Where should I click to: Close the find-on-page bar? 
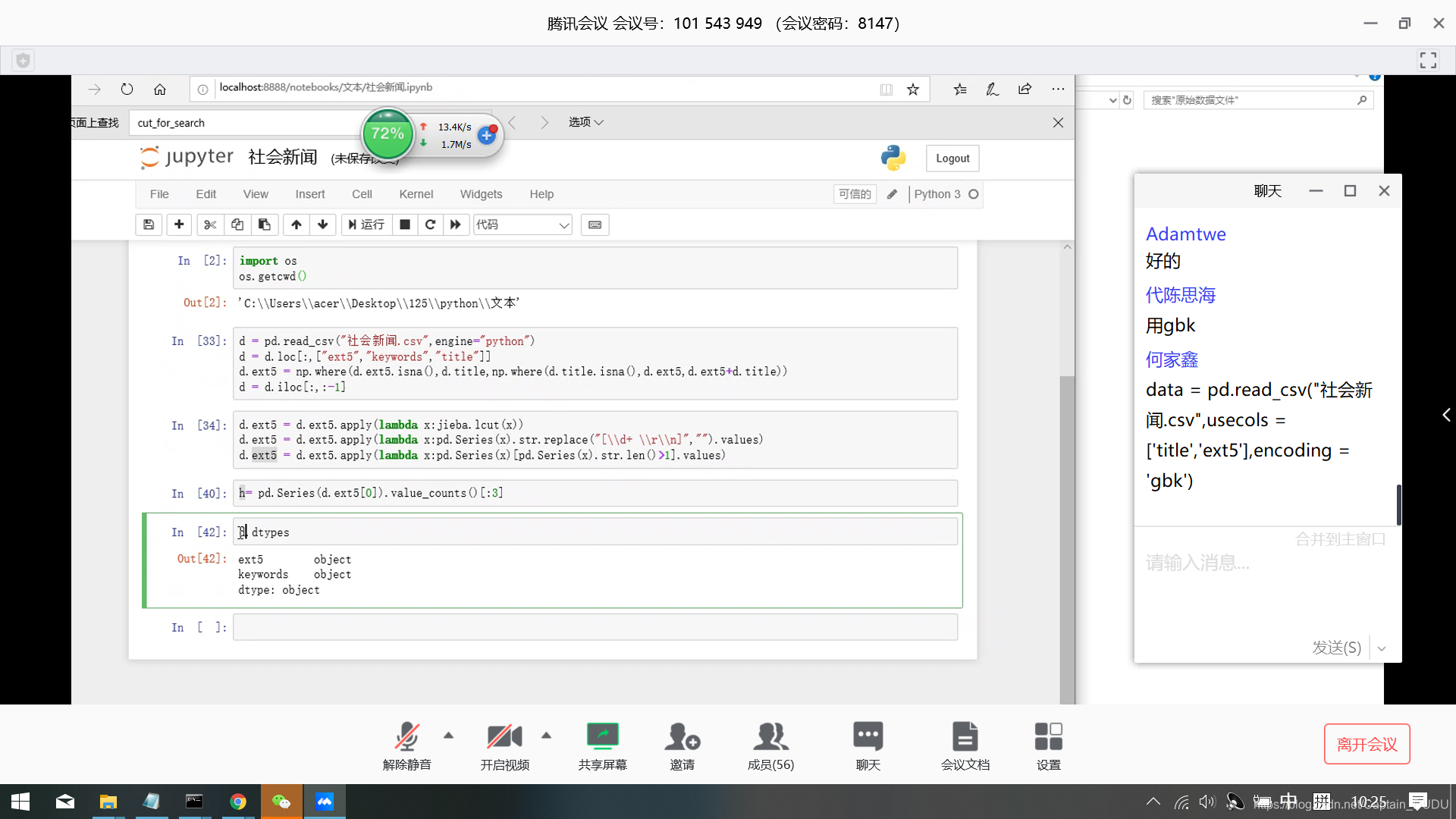pyautogui.click(x=1058, y=123)
